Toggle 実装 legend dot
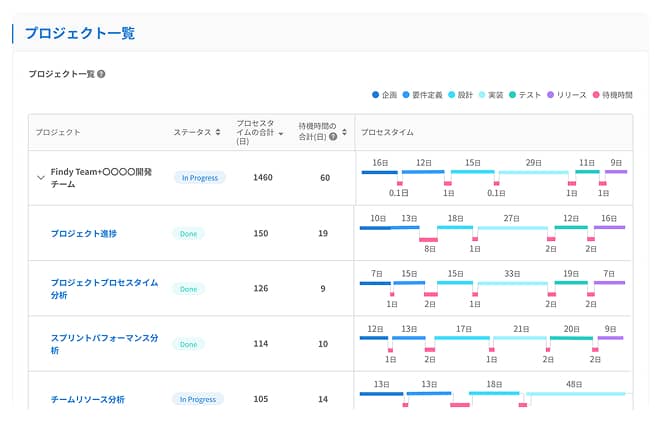 (x=482, y=95)
